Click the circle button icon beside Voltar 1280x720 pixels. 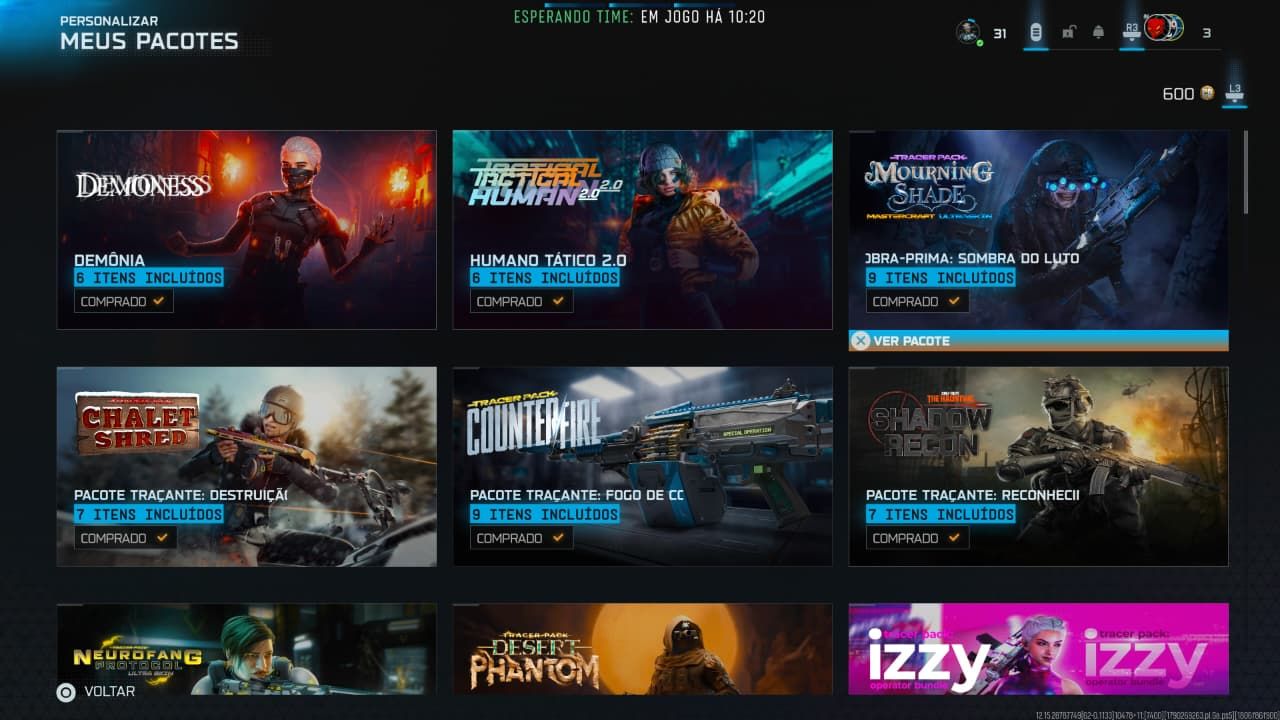click(x=66, y=691)
